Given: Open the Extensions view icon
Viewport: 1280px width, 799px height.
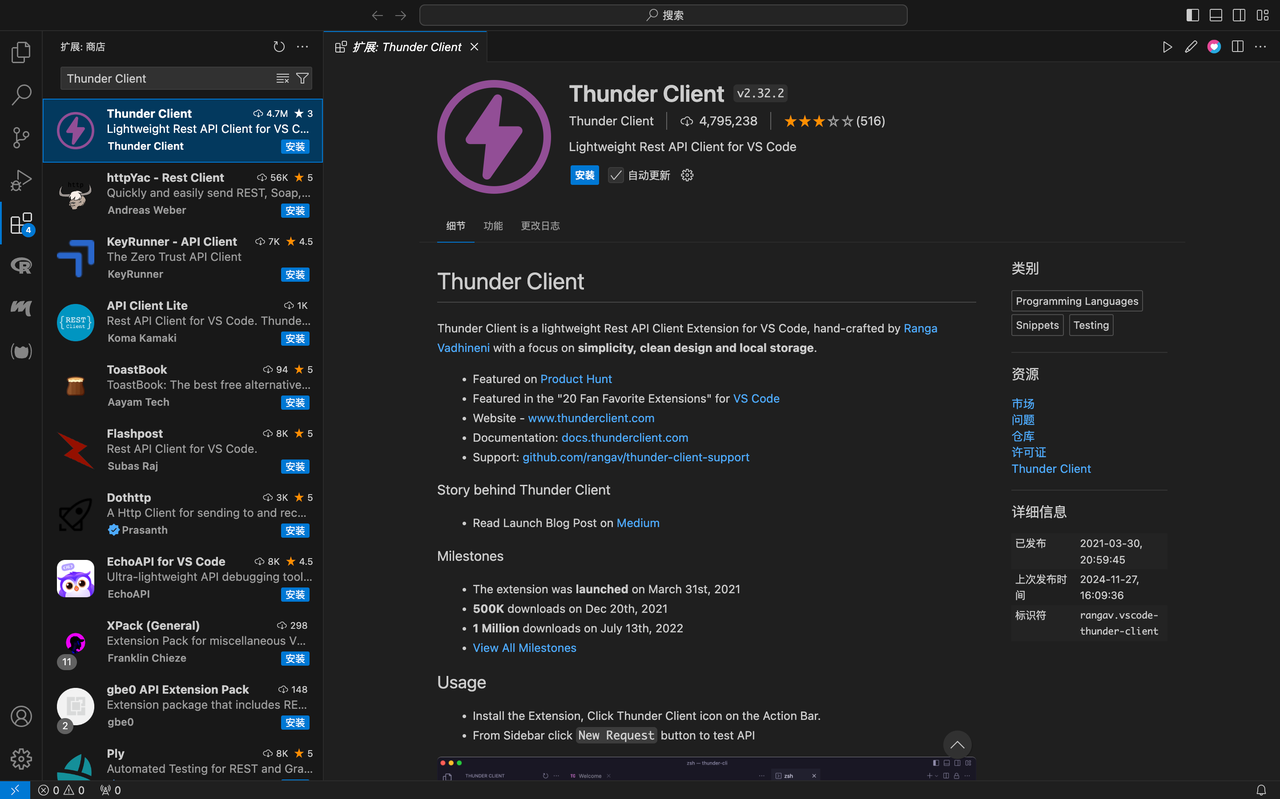Looking at the screenshot, I should 21,224.
